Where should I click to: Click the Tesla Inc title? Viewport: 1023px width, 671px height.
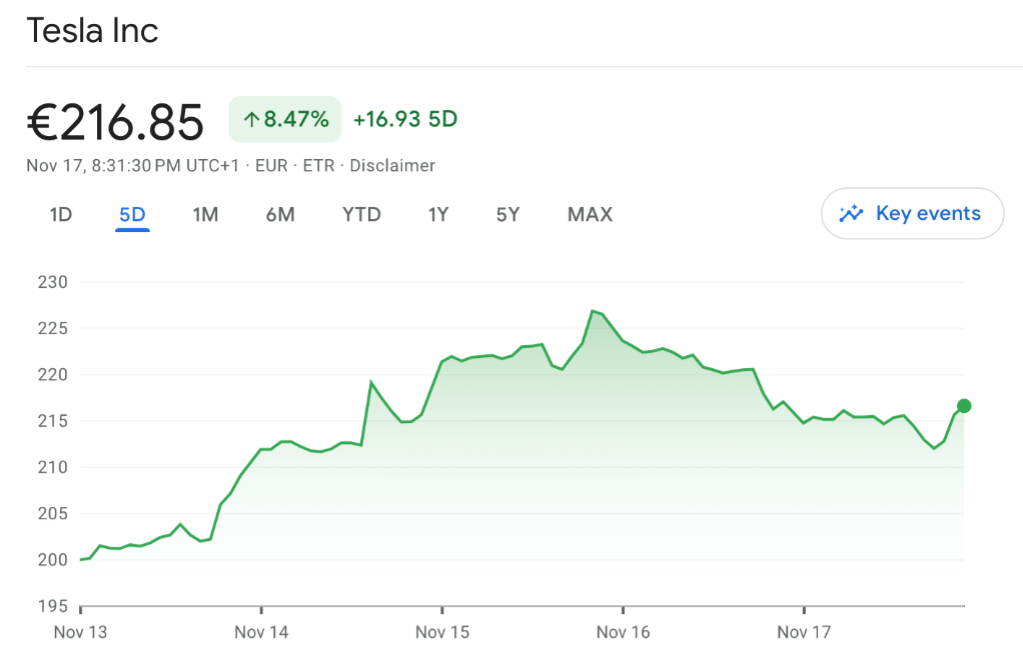tap(92, 31)
